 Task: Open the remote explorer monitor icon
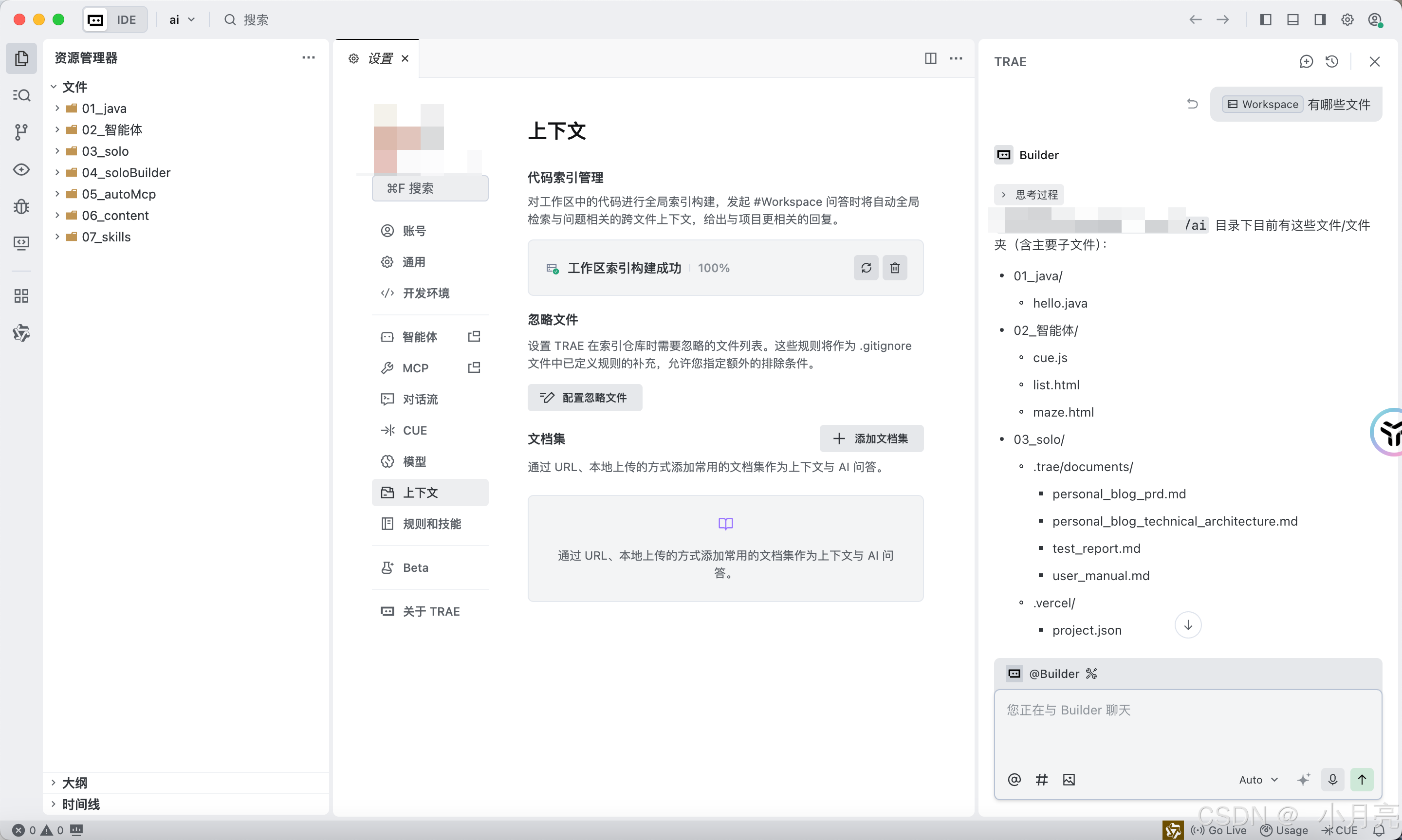coord(21,243)
